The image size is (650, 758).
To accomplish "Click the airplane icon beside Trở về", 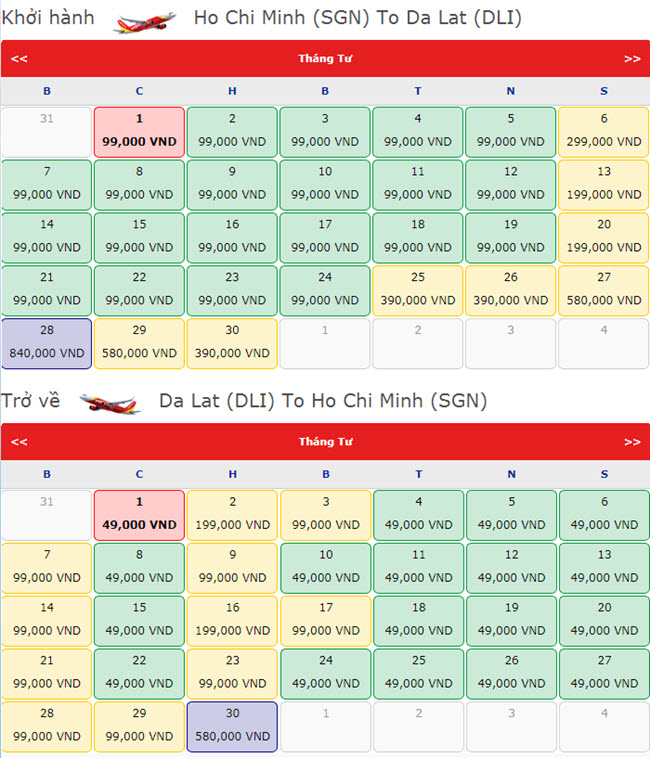I will pos(110,403).
